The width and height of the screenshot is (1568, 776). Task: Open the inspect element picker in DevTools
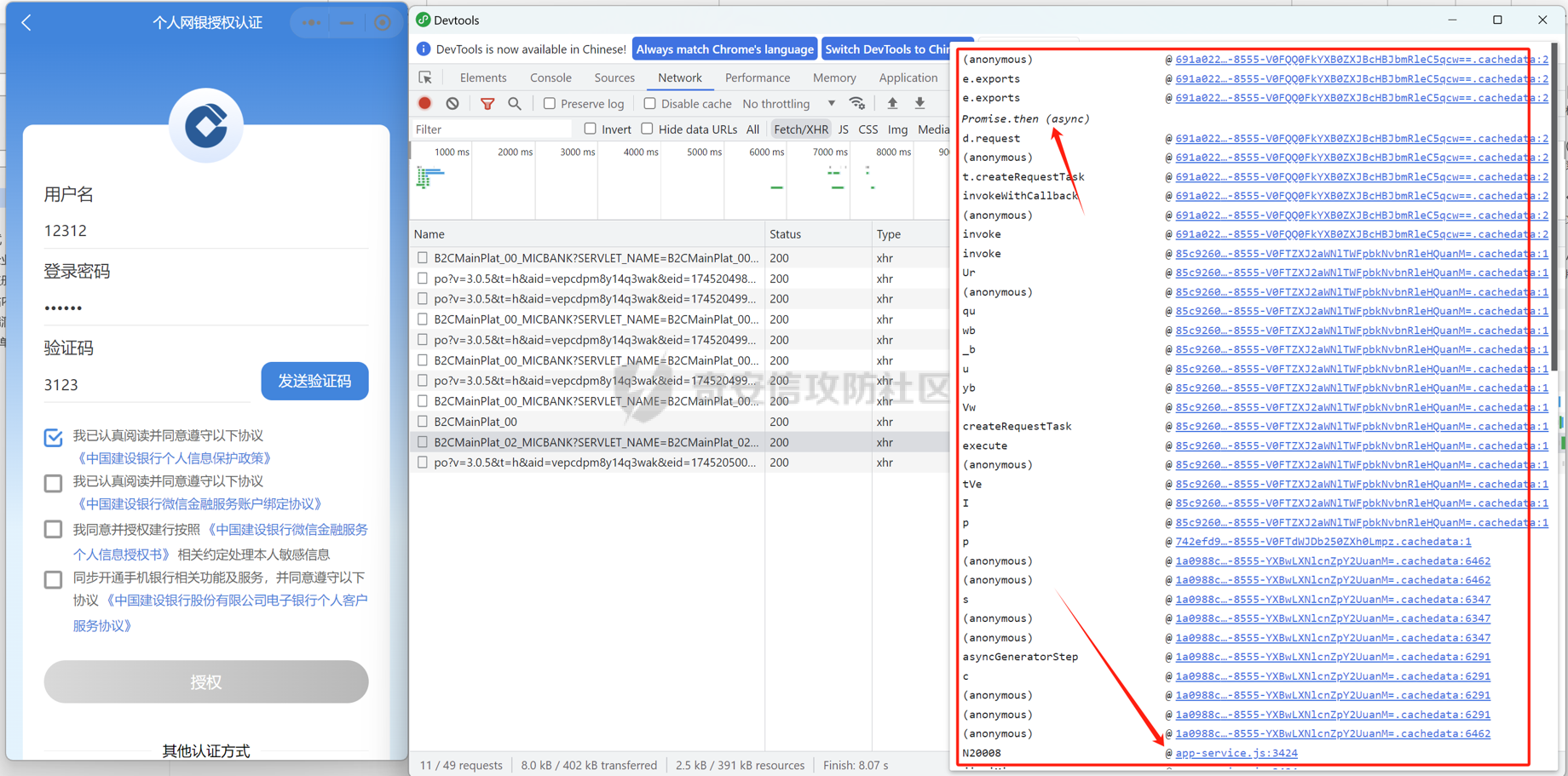point(425,78)
